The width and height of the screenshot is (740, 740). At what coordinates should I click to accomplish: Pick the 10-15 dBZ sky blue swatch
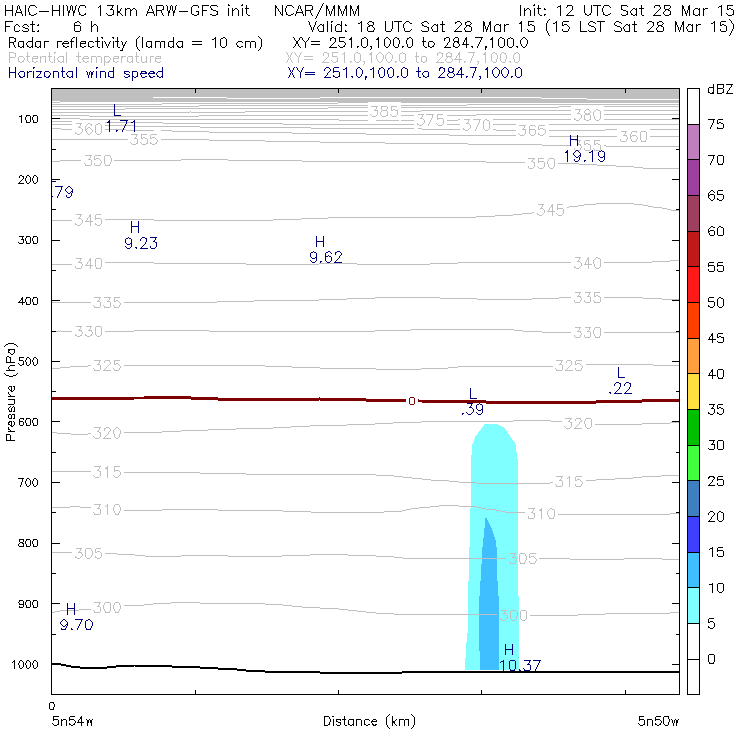(x=693, y=570)
